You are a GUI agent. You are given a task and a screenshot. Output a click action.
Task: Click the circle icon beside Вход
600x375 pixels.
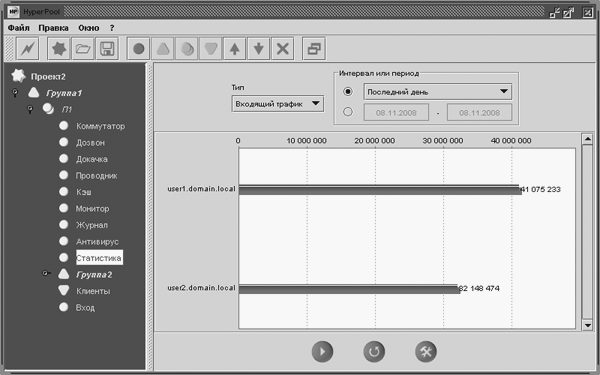pos(64,307)
